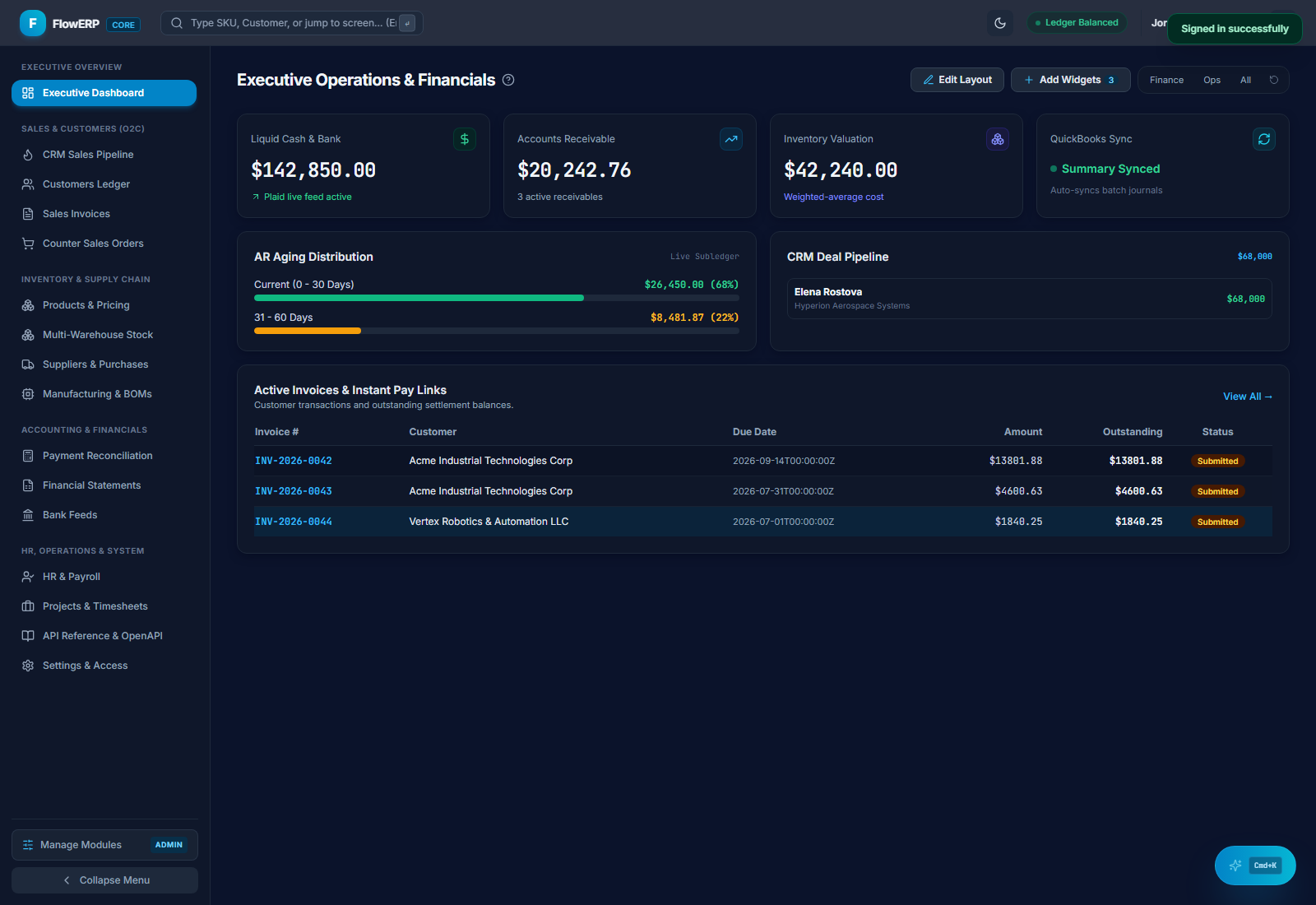Image resolution: width=1316 pixels, height=905 pixels.
Task: Click the Projects & Timesheets briefcase icon
Action: [28, 606]
